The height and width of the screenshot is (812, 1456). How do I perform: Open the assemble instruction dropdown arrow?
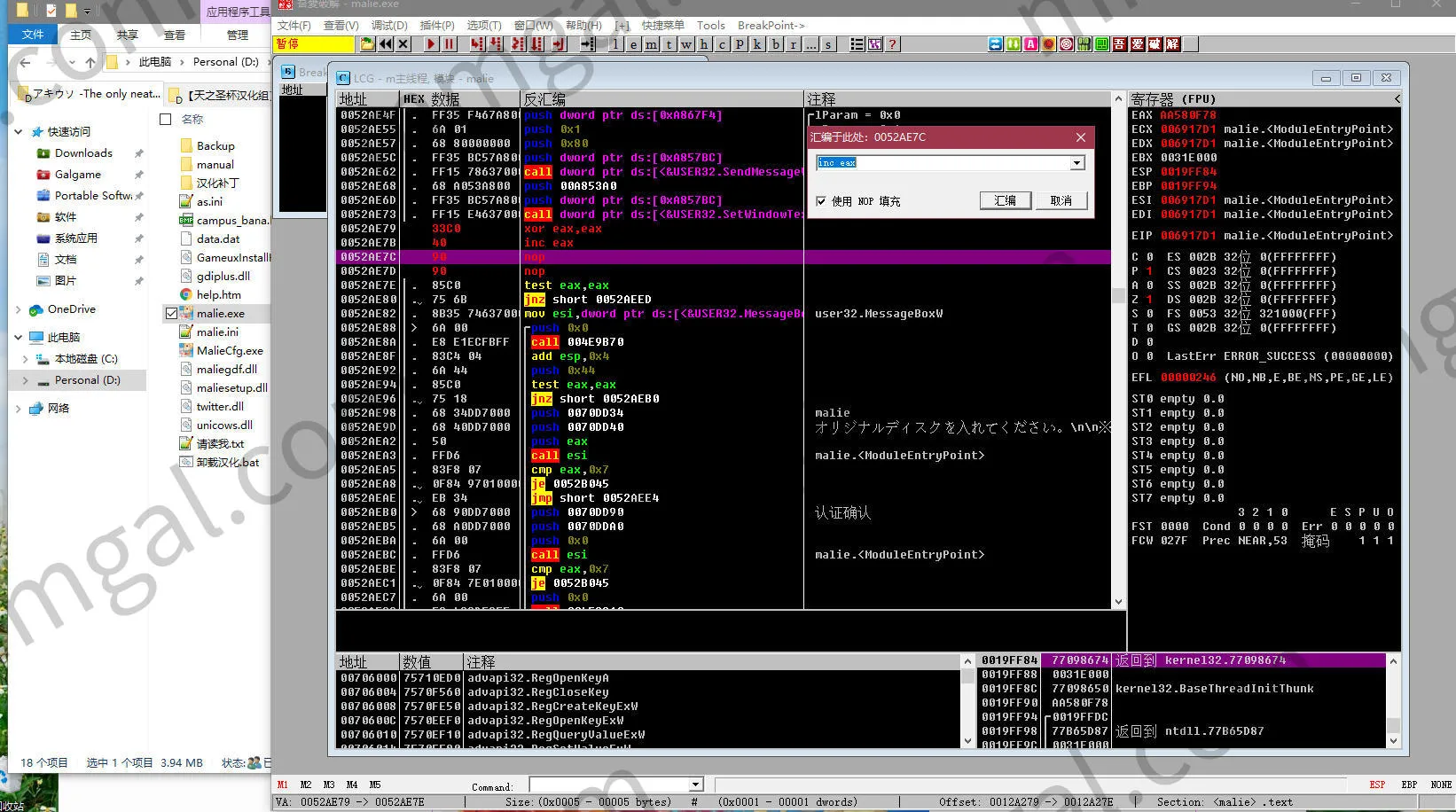(1076, 163)
